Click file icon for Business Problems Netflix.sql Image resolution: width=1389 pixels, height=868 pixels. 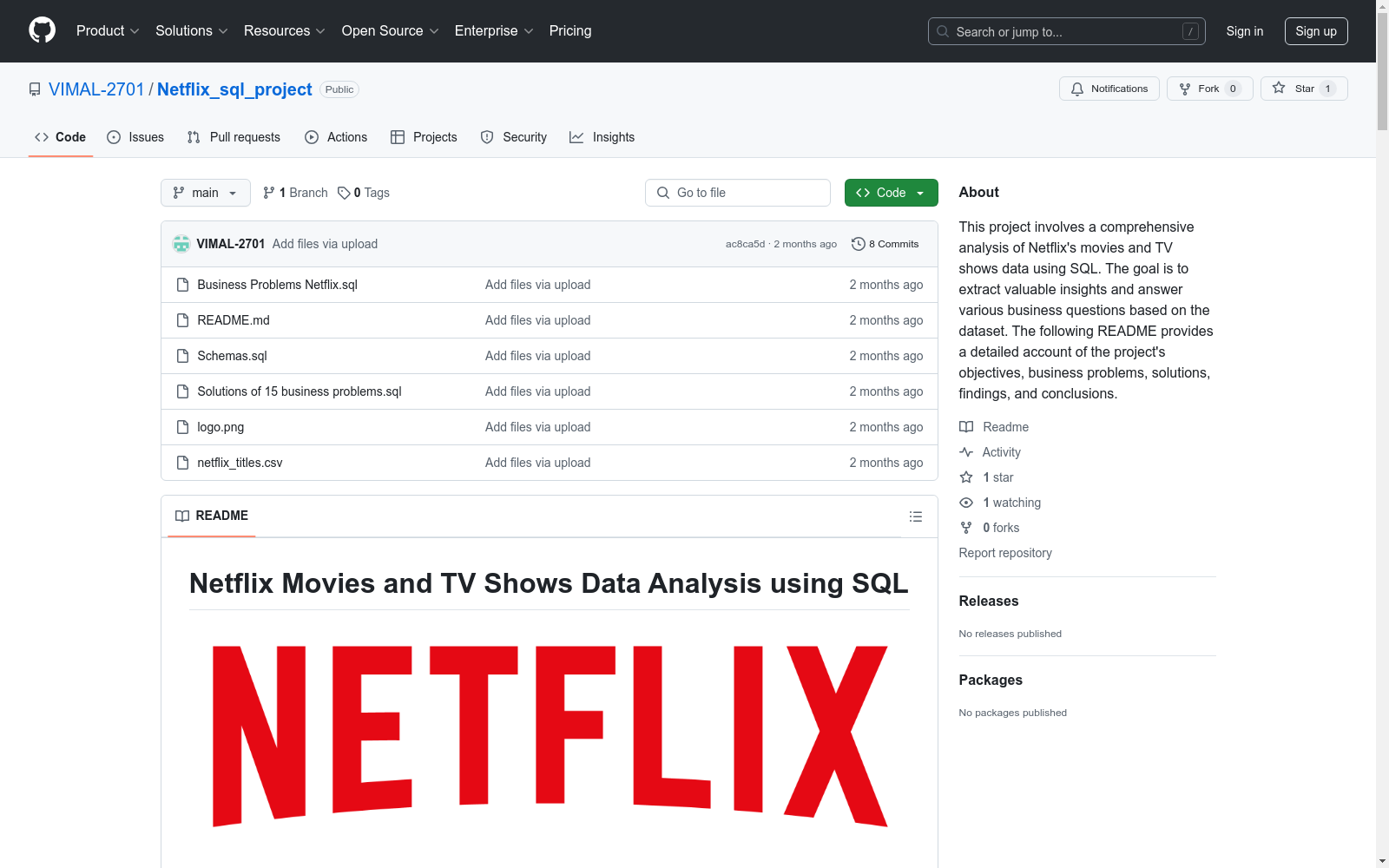pos(182,285)
